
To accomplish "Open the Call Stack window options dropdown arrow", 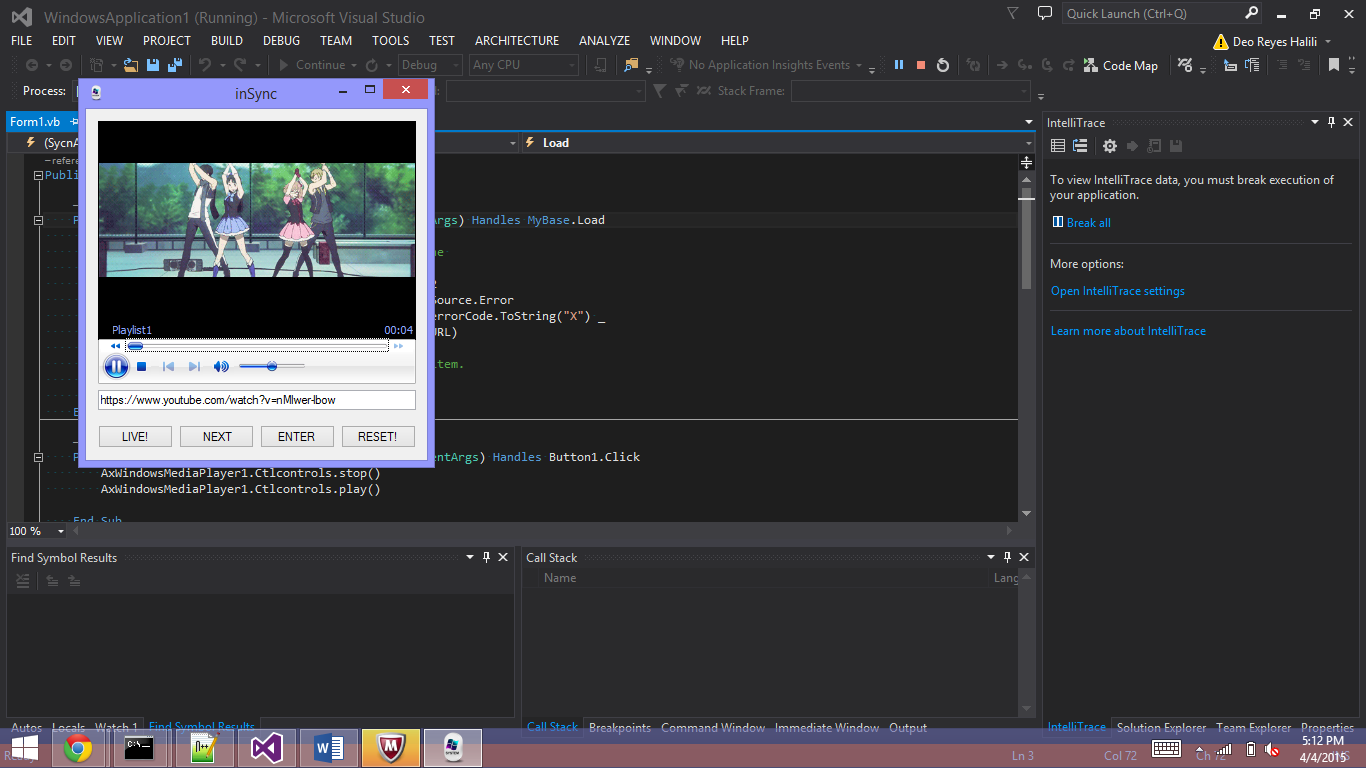I will pyautogui.click(x=991, y=558).
